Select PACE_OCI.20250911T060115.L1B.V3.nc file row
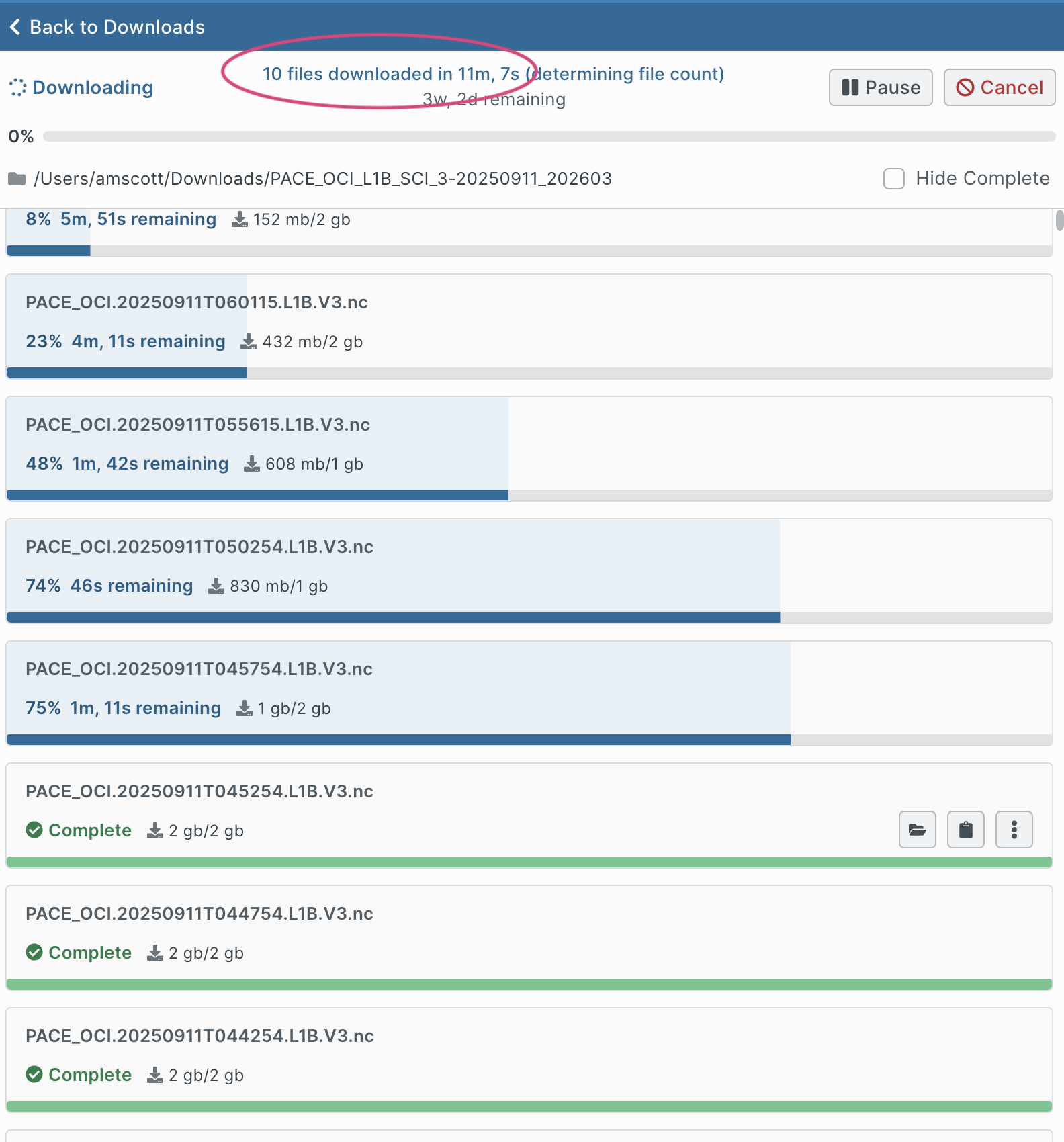This screenshot has height=1142, width=1064. pyautogui.click(x=196, y=302)
